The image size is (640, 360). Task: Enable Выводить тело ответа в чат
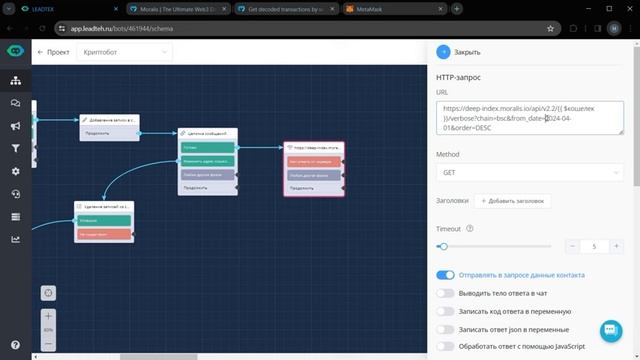point(445,293)
